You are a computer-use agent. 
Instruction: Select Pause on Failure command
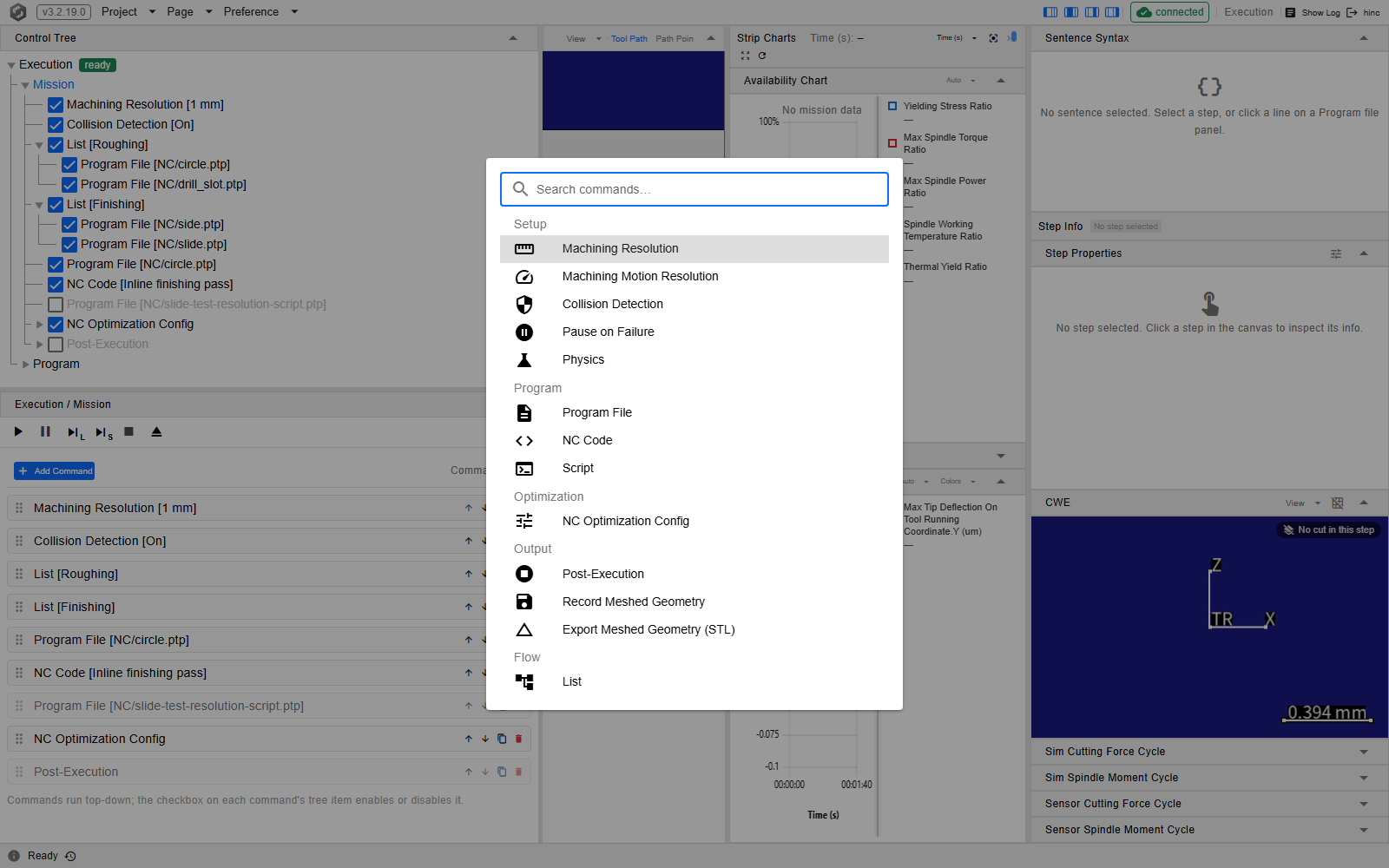coord(694,332)
